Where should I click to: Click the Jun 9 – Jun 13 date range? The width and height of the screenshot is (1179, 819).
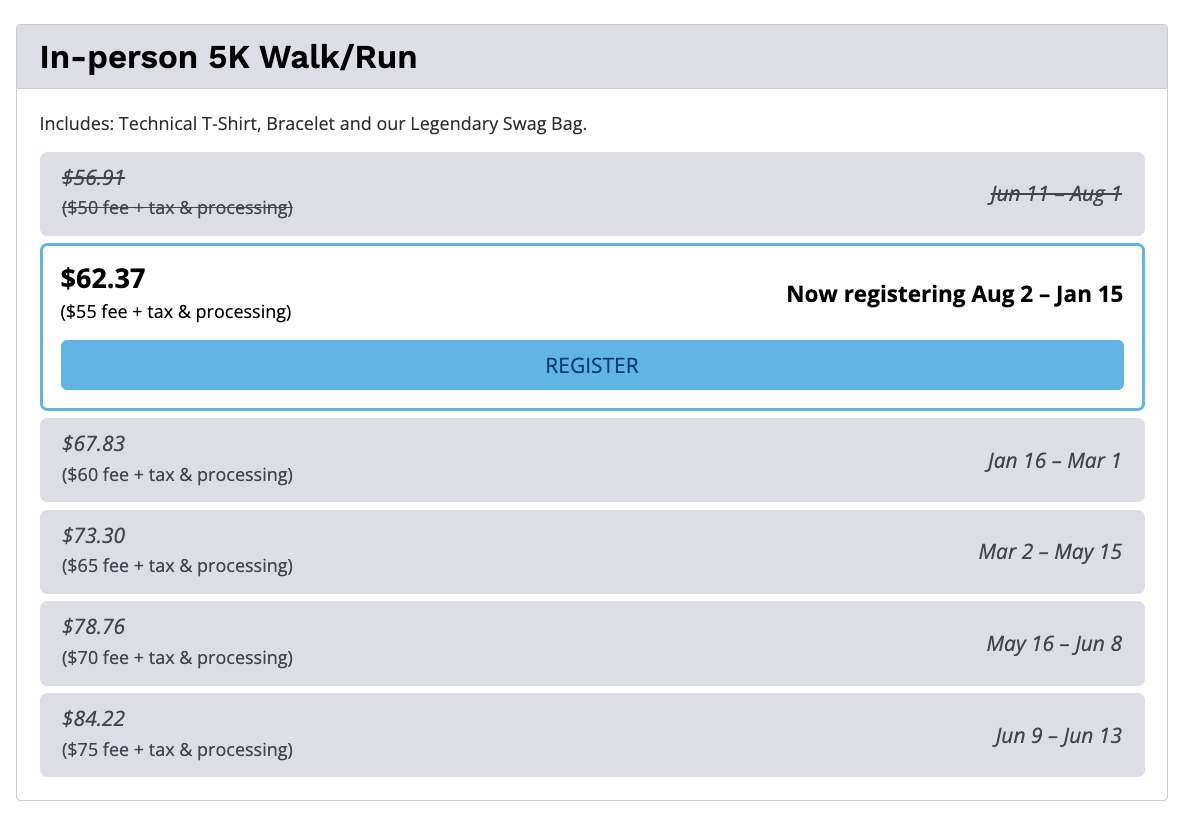1058,736
